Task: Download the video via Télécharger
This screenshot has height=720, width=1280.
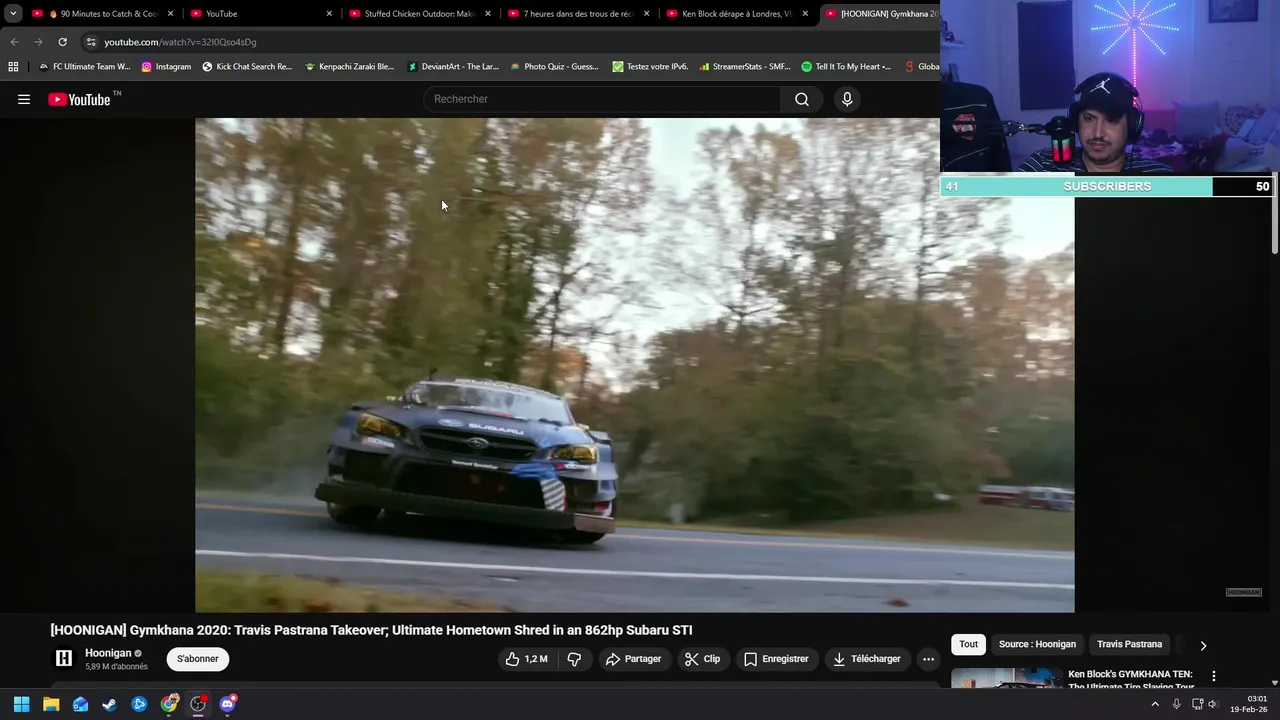Action: coord(867,659)
